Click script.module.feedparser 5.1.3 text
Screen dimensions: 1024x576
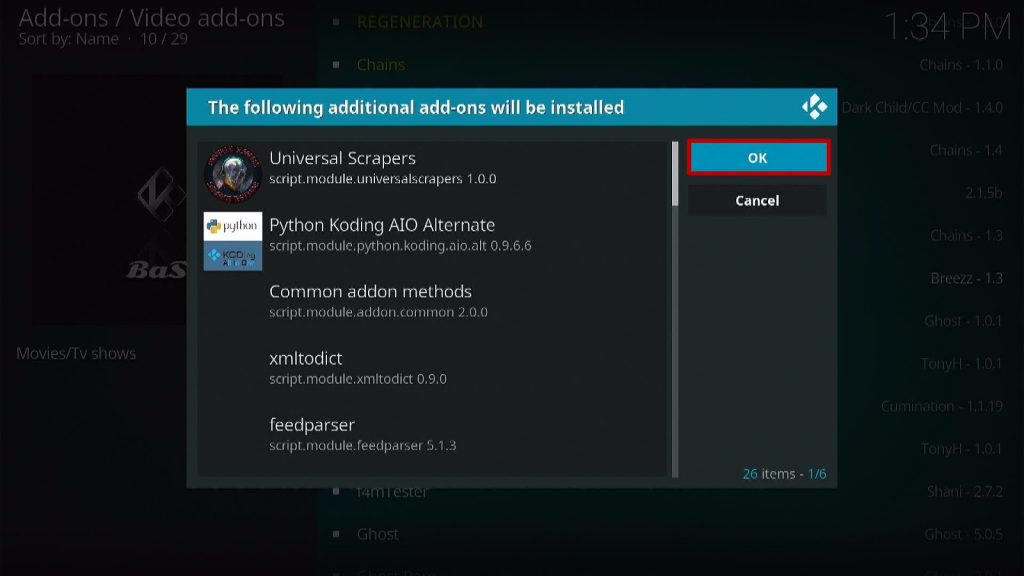(362, 445)
